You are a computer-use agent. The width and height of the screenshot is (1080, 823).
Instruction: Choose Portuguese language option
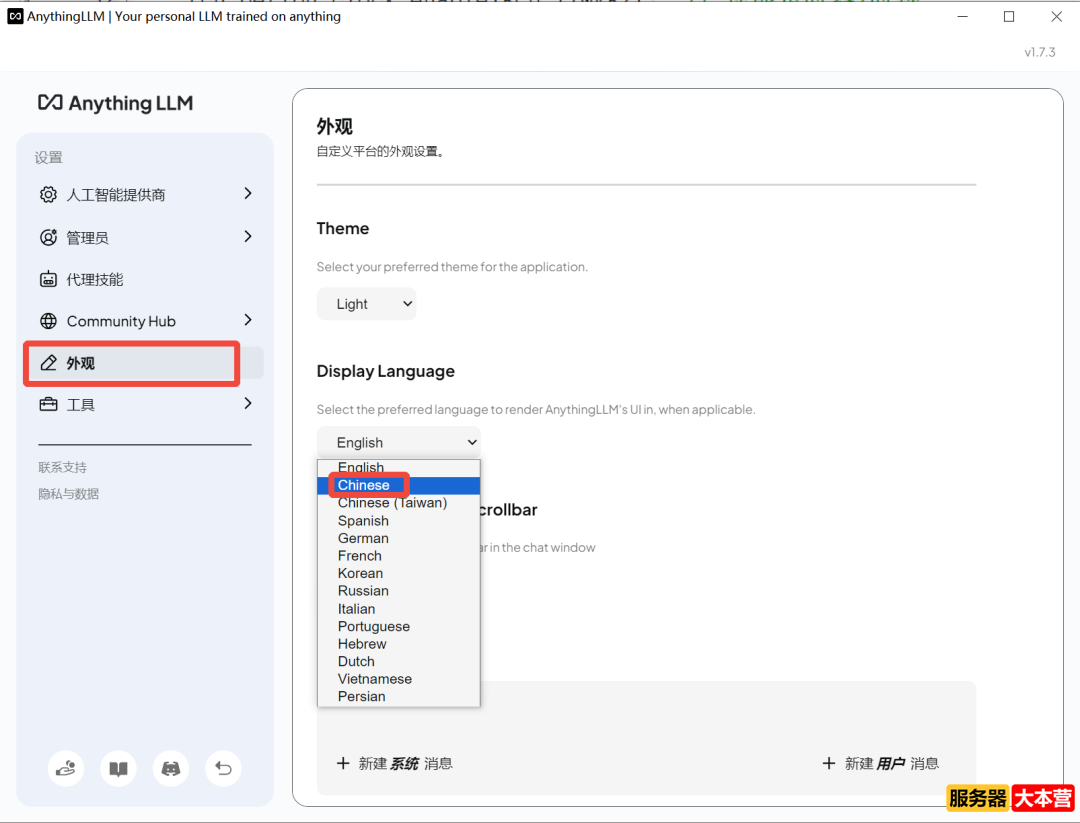(x=399, y=626)
